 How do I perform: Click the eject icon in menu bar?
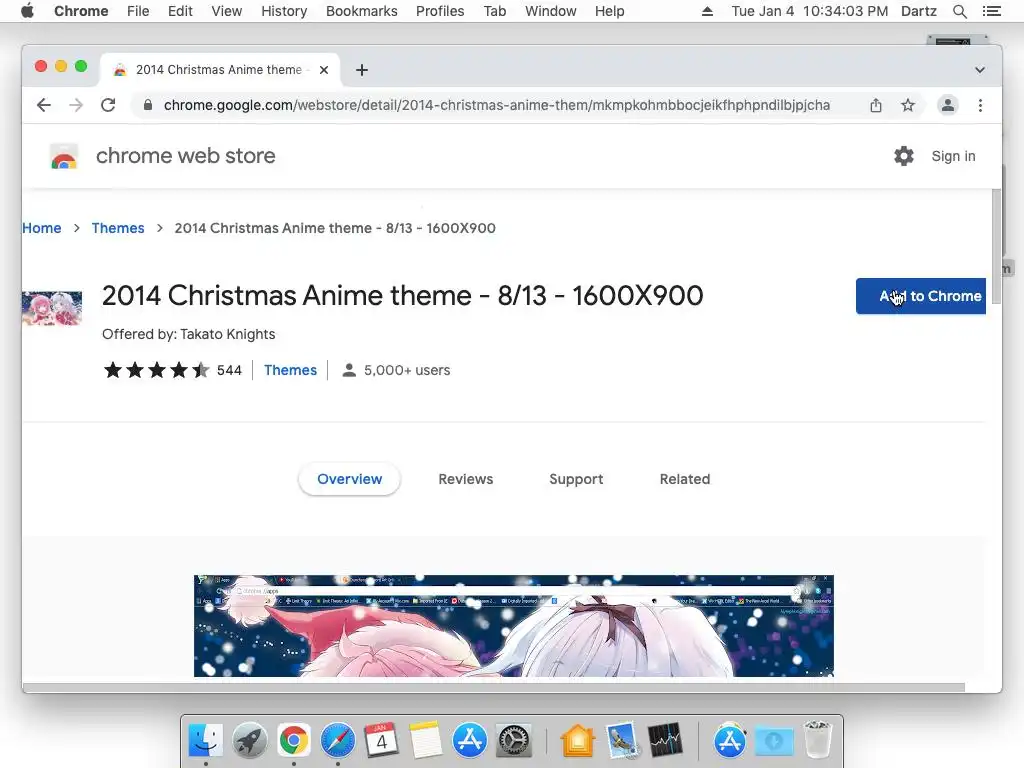[707, 11]
